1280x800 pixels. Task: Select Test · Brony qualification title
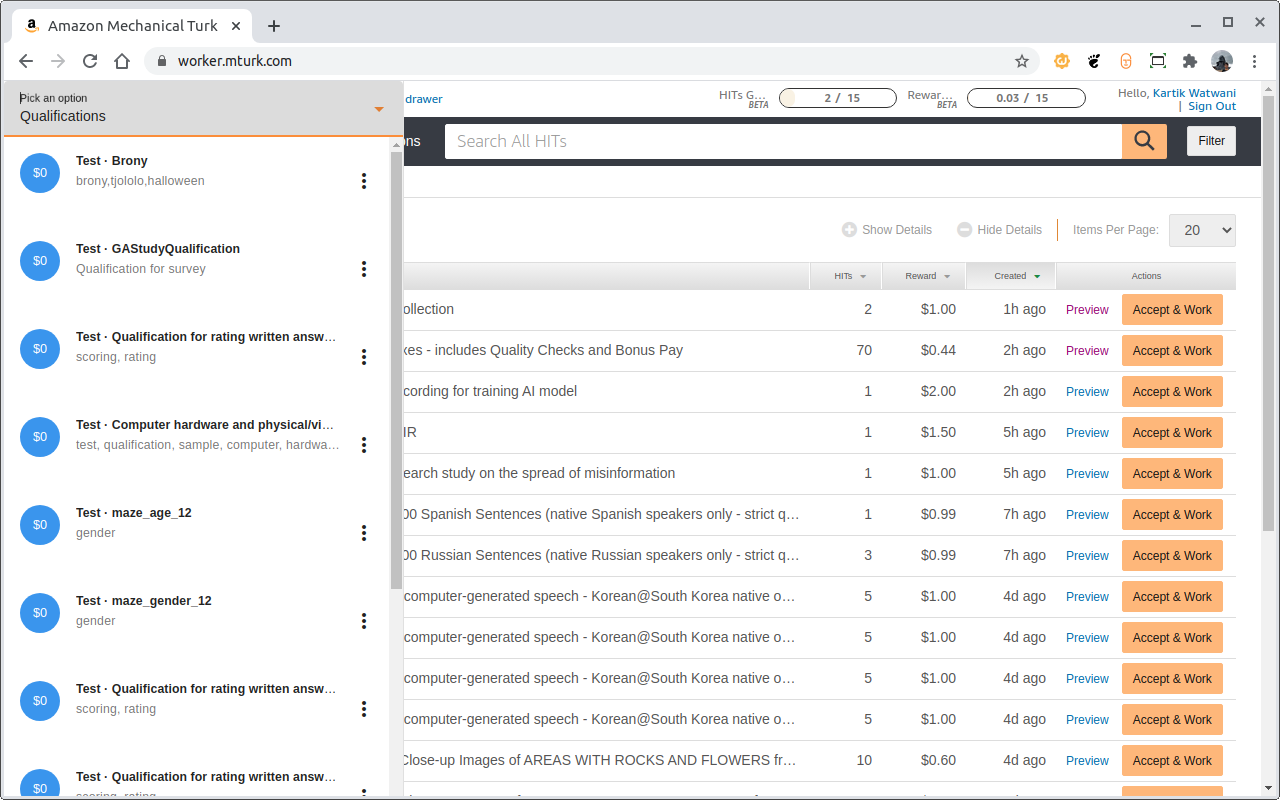point(112,161)
